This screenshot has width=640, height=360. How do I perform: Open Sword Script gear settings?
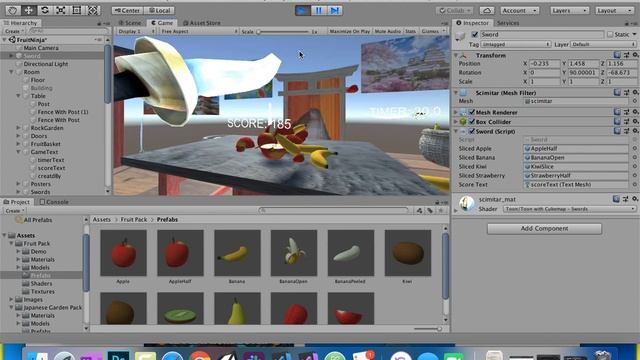coord(635,131)
